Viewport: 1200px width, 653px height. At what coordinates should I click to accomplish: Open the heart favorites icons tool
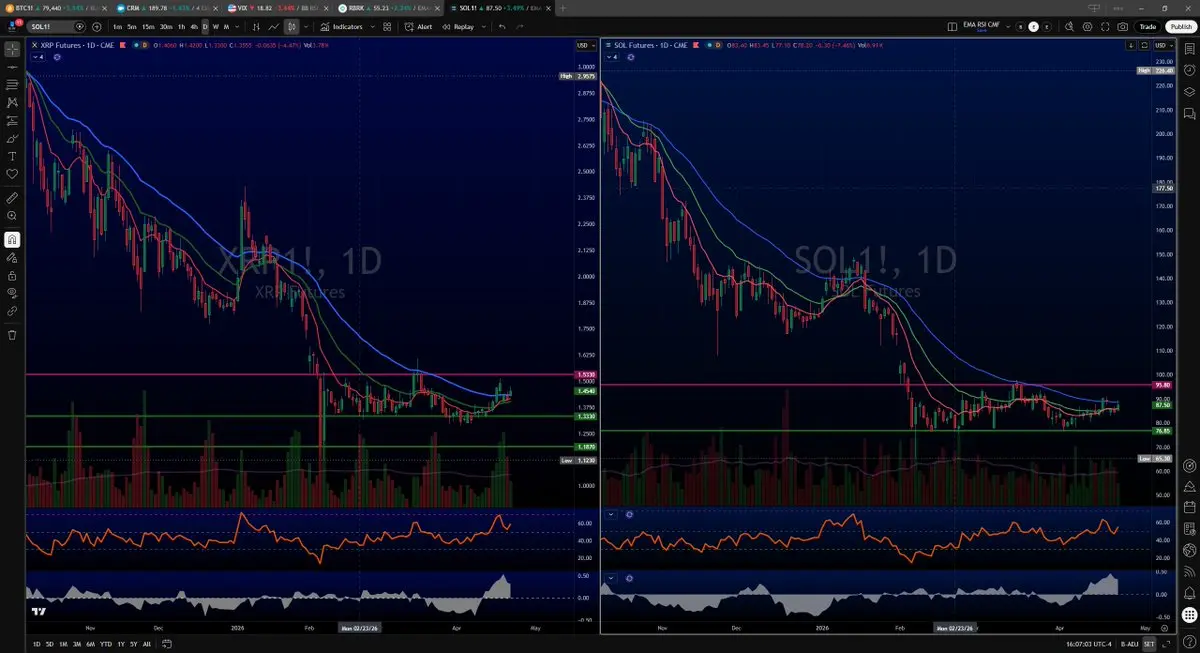tap(12, 174)
